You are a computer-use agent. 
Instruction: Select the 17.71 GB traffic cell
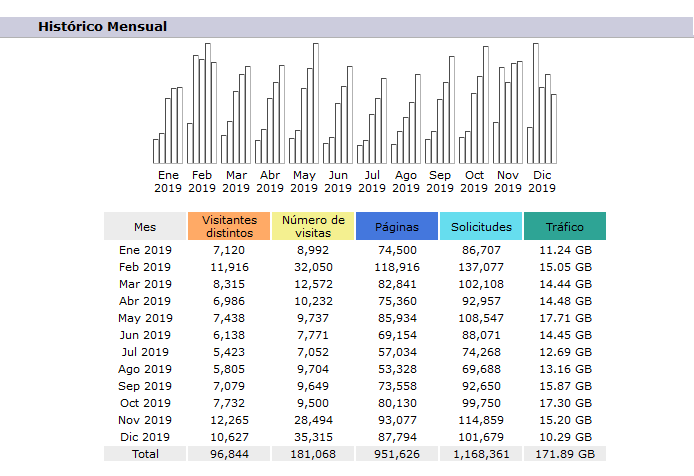(565, 318)
